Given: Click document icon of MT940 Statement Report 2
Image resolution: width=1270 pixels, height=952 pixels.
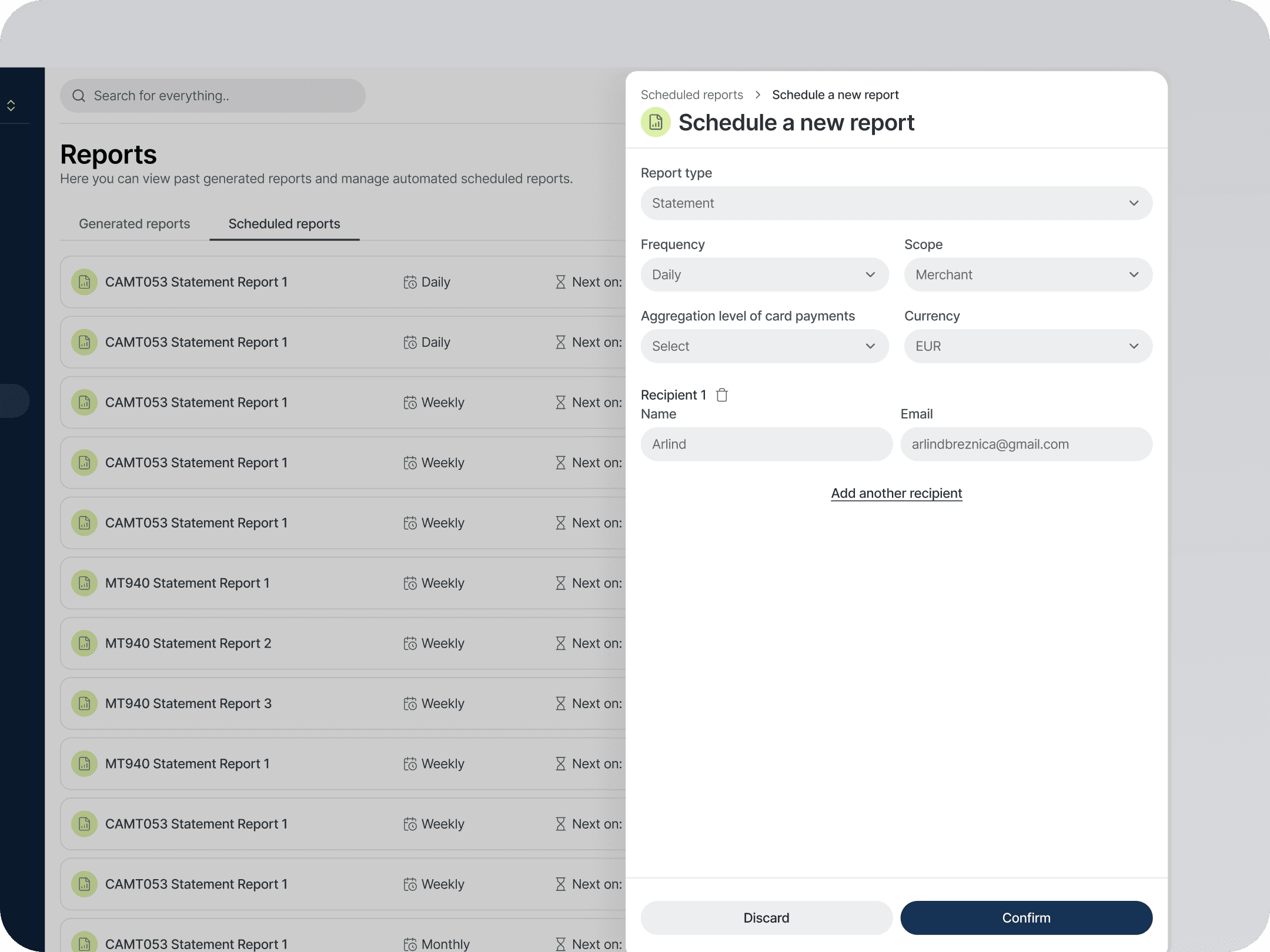Looking at the screenshot, I should pyautogui.click(x=84, y=643).
